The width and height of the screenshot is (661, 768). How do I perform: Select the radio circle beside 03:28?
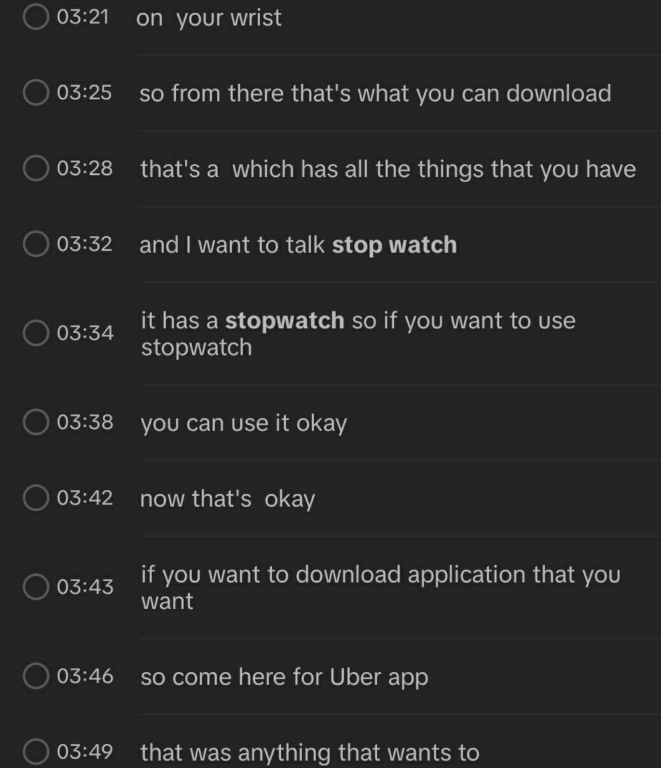(36, 168)
